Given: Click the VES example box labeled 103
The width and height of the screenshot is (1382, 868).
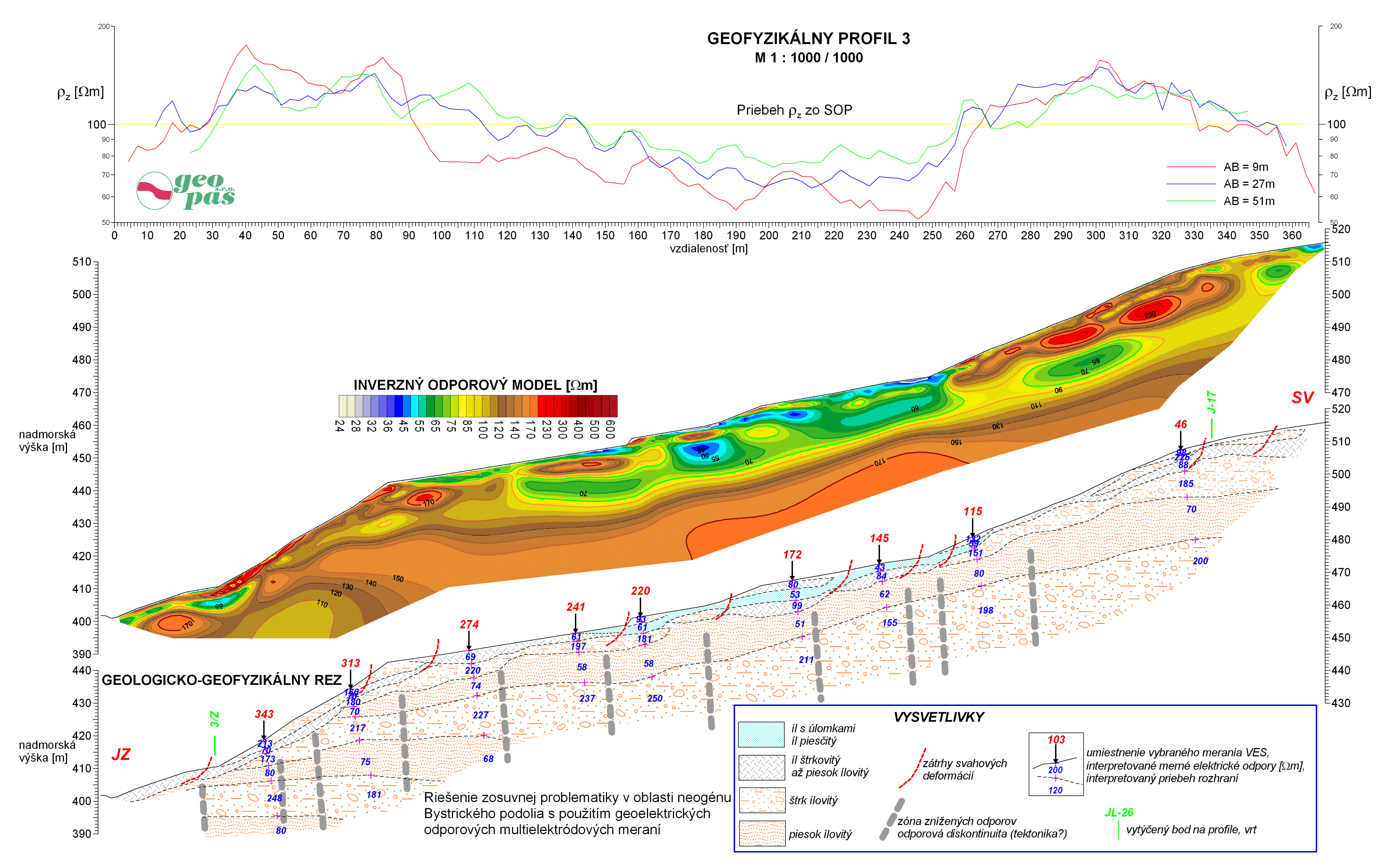Looking at the screenshot, I should (1056, 764).
